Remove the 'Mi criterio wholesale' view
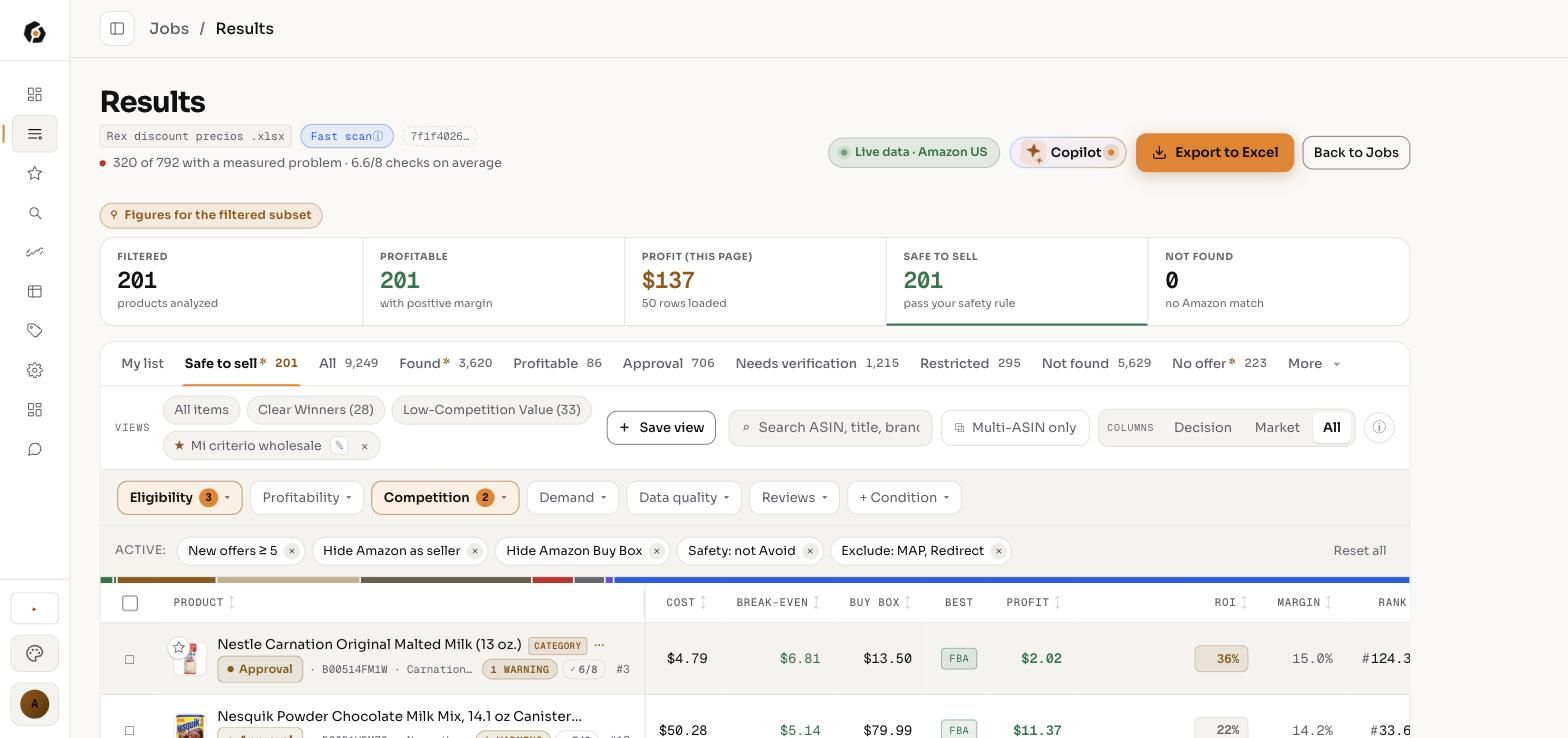Screen dimensions: 1568x738 tap(364, 446)
